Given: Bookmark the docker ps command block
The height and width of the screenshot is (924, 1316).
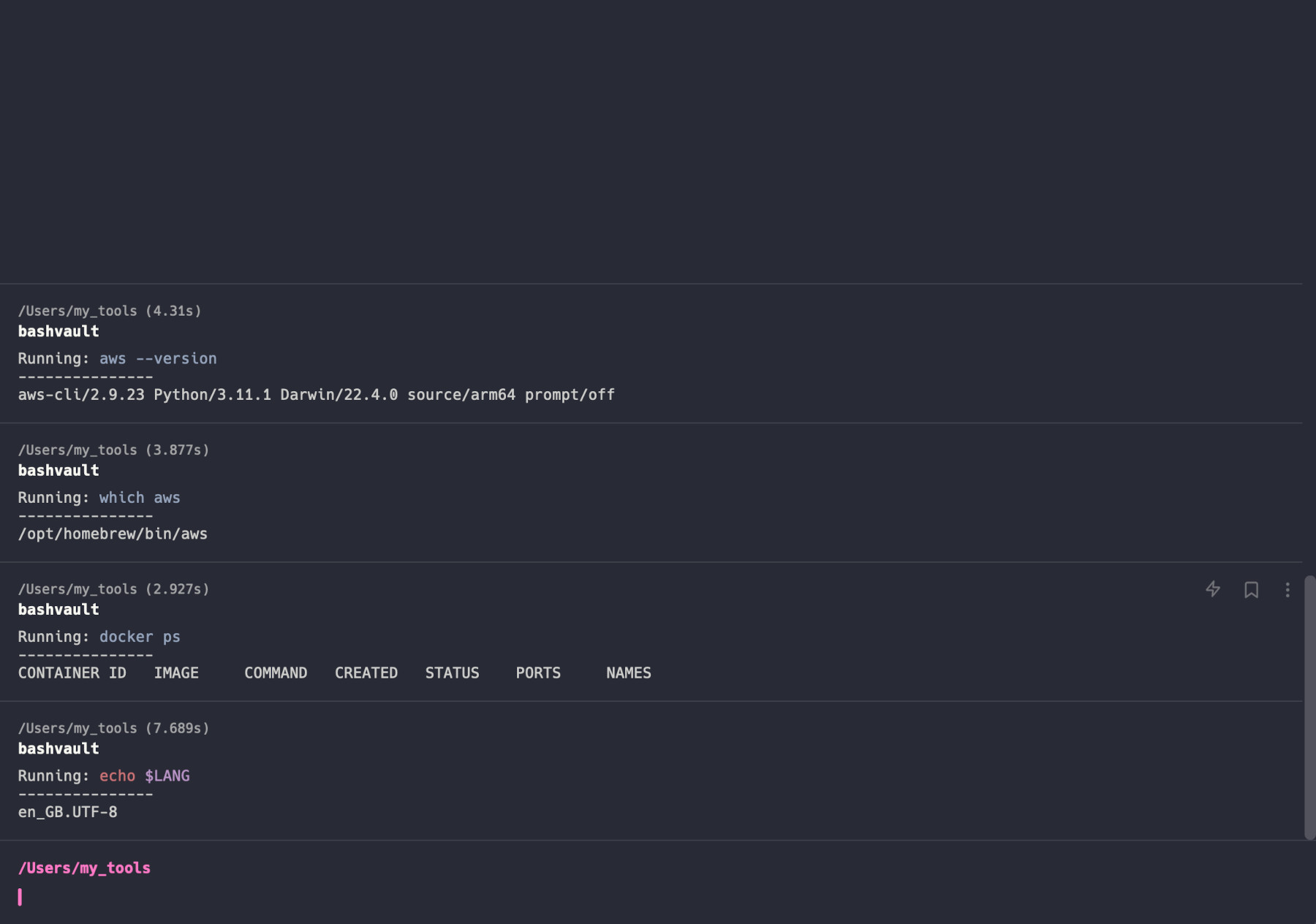Looking at the screenshot, I should 1251,590.
